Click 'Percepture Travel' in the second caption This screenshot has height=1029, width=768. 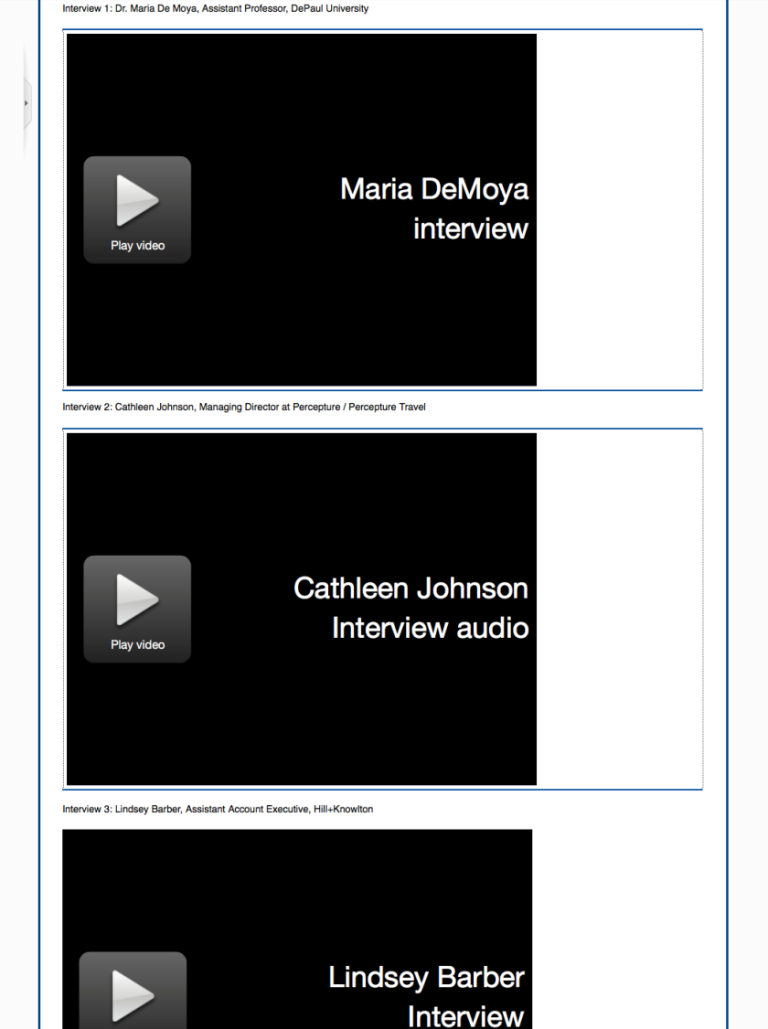pos(385,407)
